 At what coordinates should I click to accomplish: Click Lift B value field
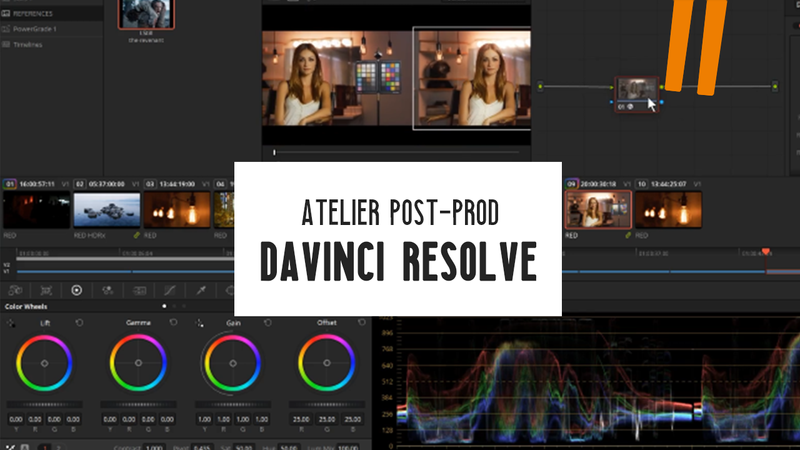[73, 419]
